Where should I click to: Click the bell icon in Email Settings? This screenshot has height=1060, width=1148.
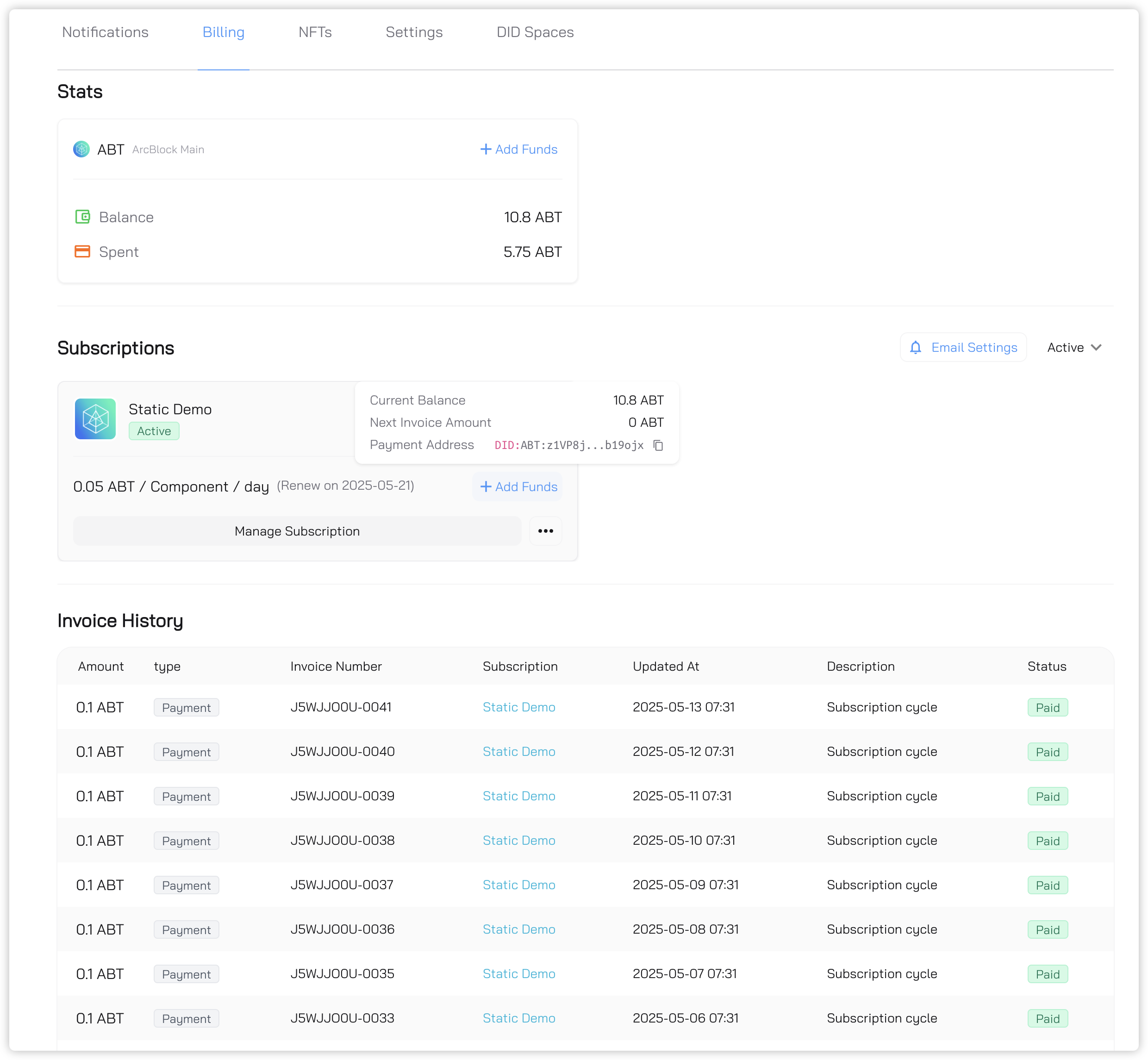tap(916, 348)
